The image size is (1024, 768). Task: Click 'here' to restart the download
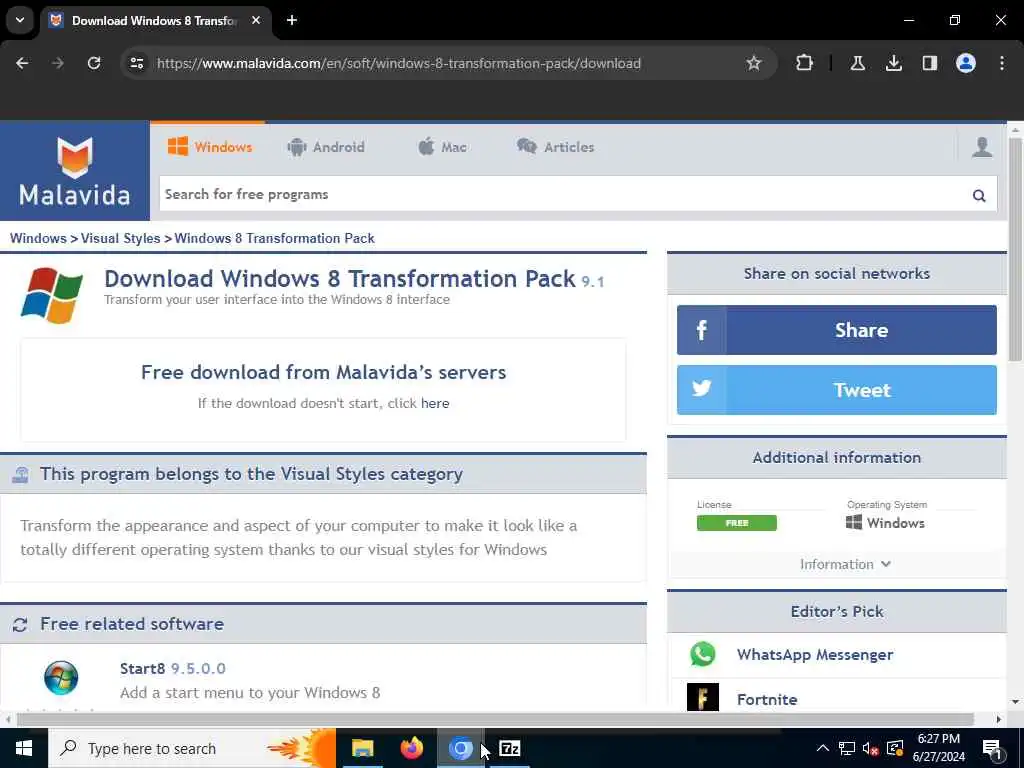coord(435,403)
